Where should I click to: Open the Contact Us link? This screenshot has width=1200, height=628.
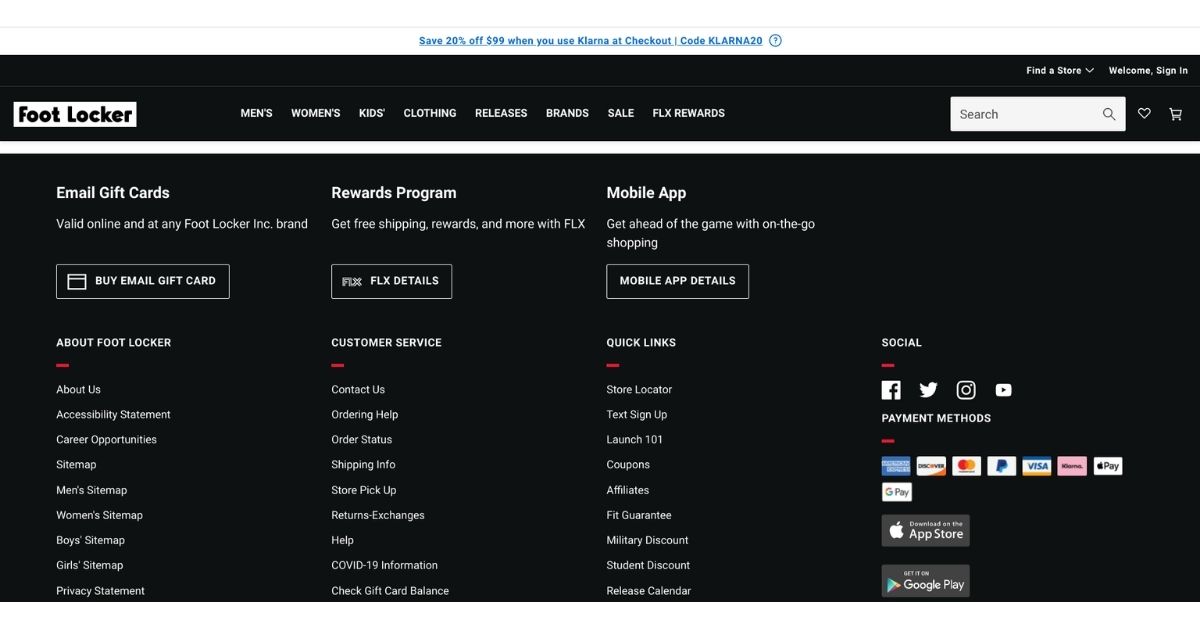click(x=358, y=390)
